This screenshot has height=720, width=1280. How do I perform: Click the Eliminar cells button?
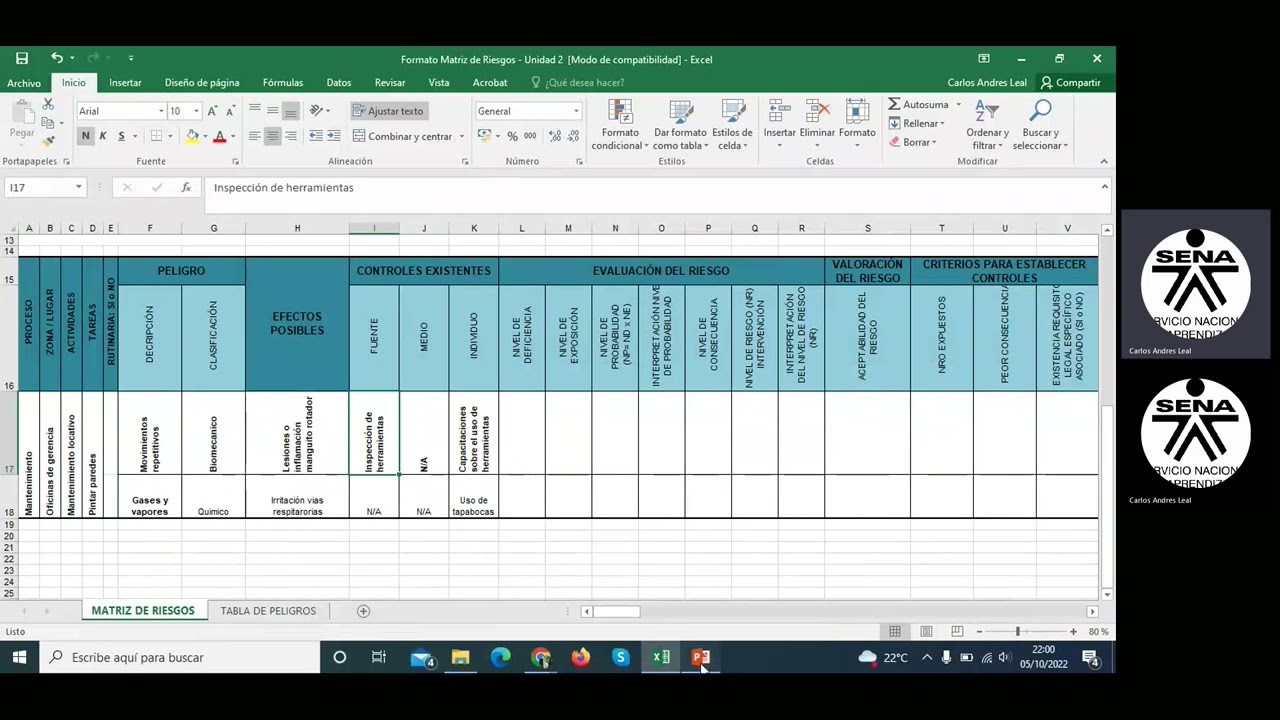pos(817,126)
